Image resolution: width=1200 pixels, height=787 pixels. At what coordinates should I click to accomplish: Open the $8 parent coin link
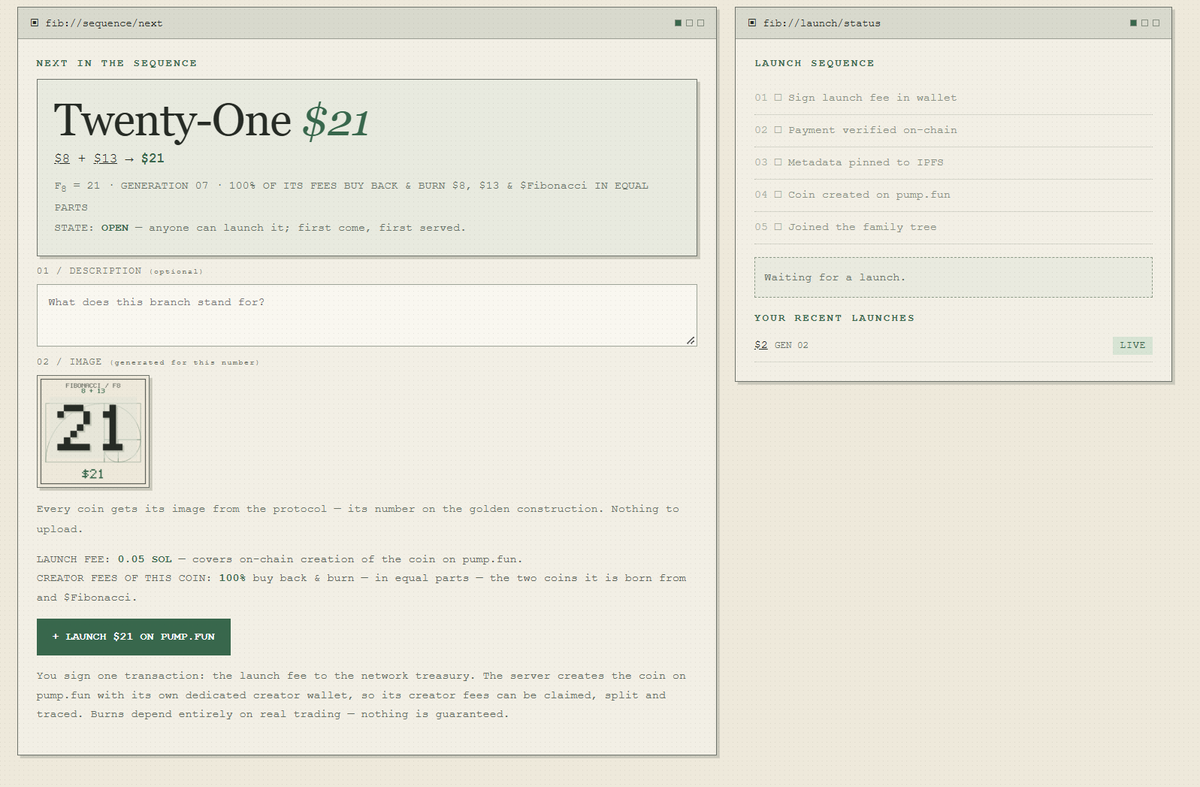pos(62,158)
